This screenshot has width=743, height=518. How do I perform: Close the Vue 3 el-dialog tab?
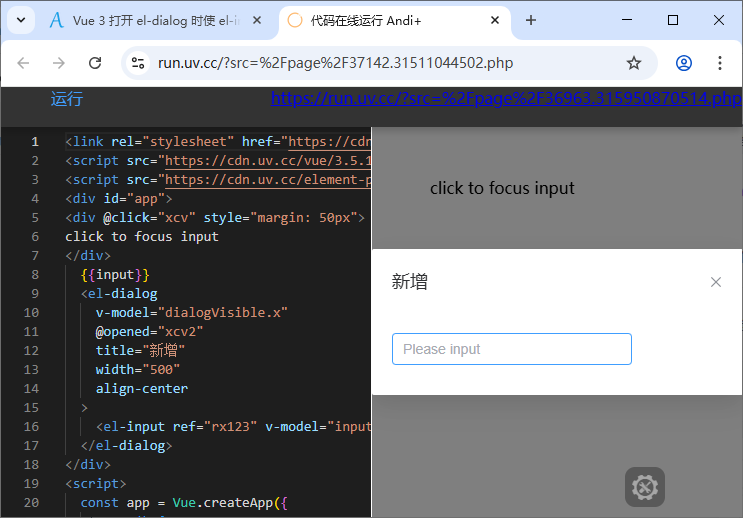tap(257, 20)
